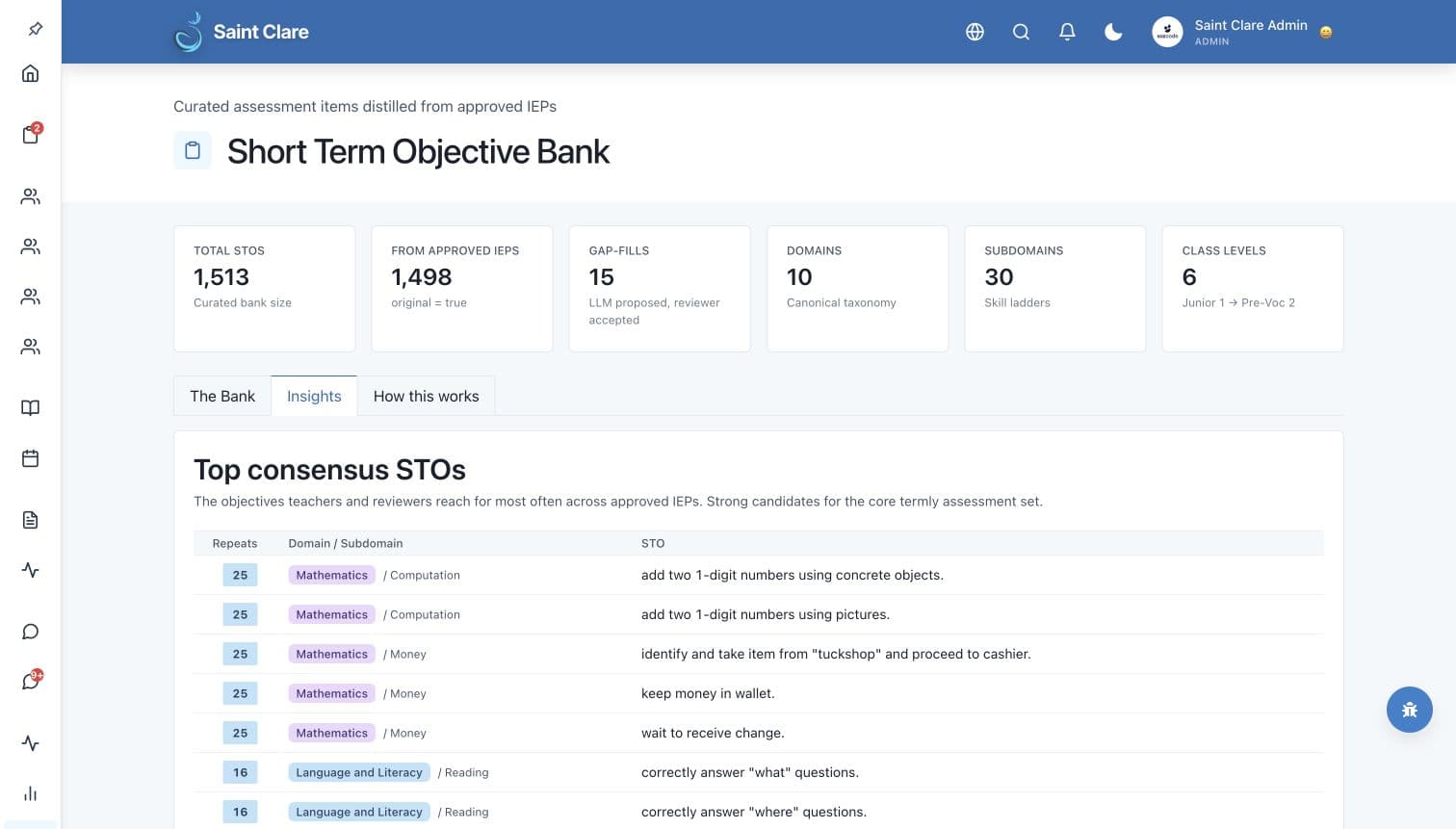Click the clipboard icon beside the page title

[193, 150]
